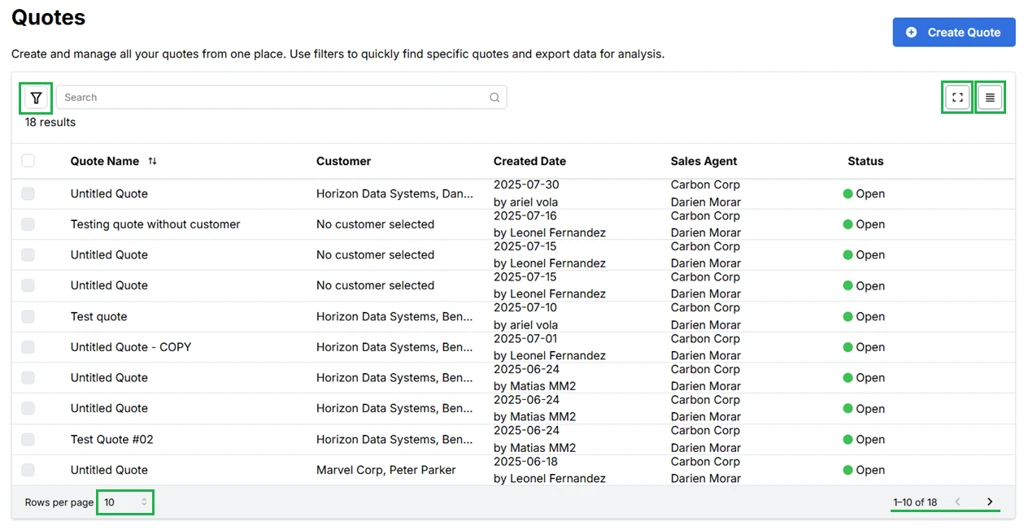Check the select-all header checkbox
Viewport: 1024px width, 530px height.
[x=28, y=161]
